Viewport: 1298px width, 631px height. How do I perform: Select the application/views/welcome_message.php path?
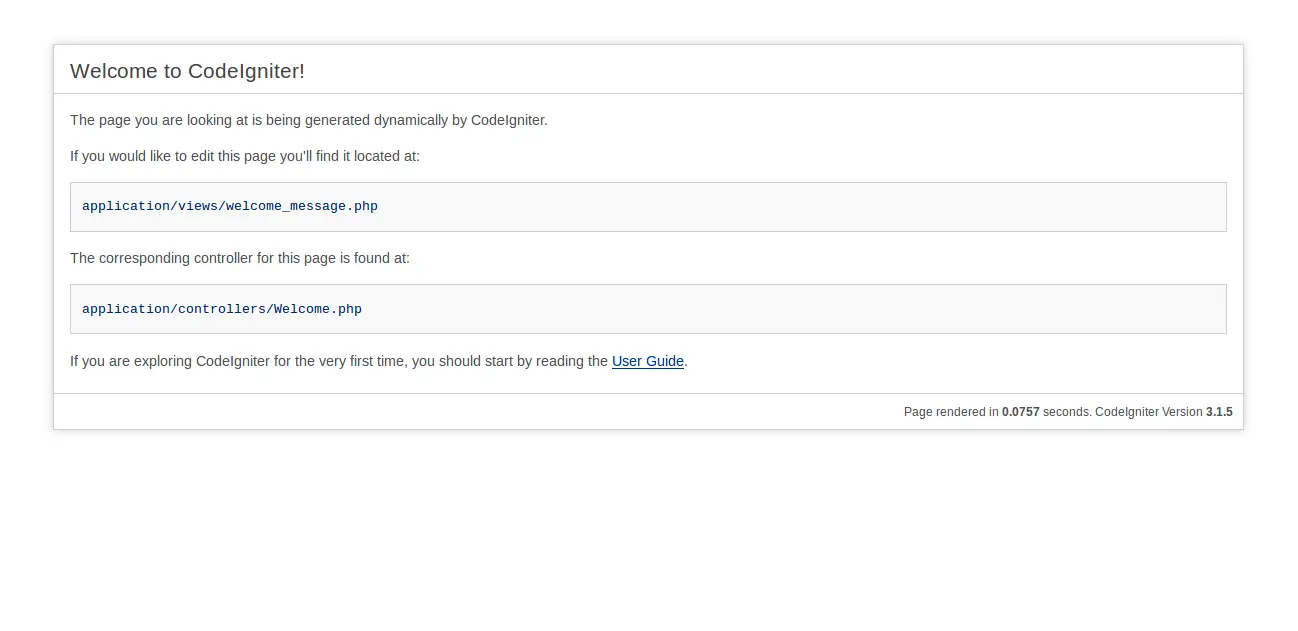(x=230, y=207)
